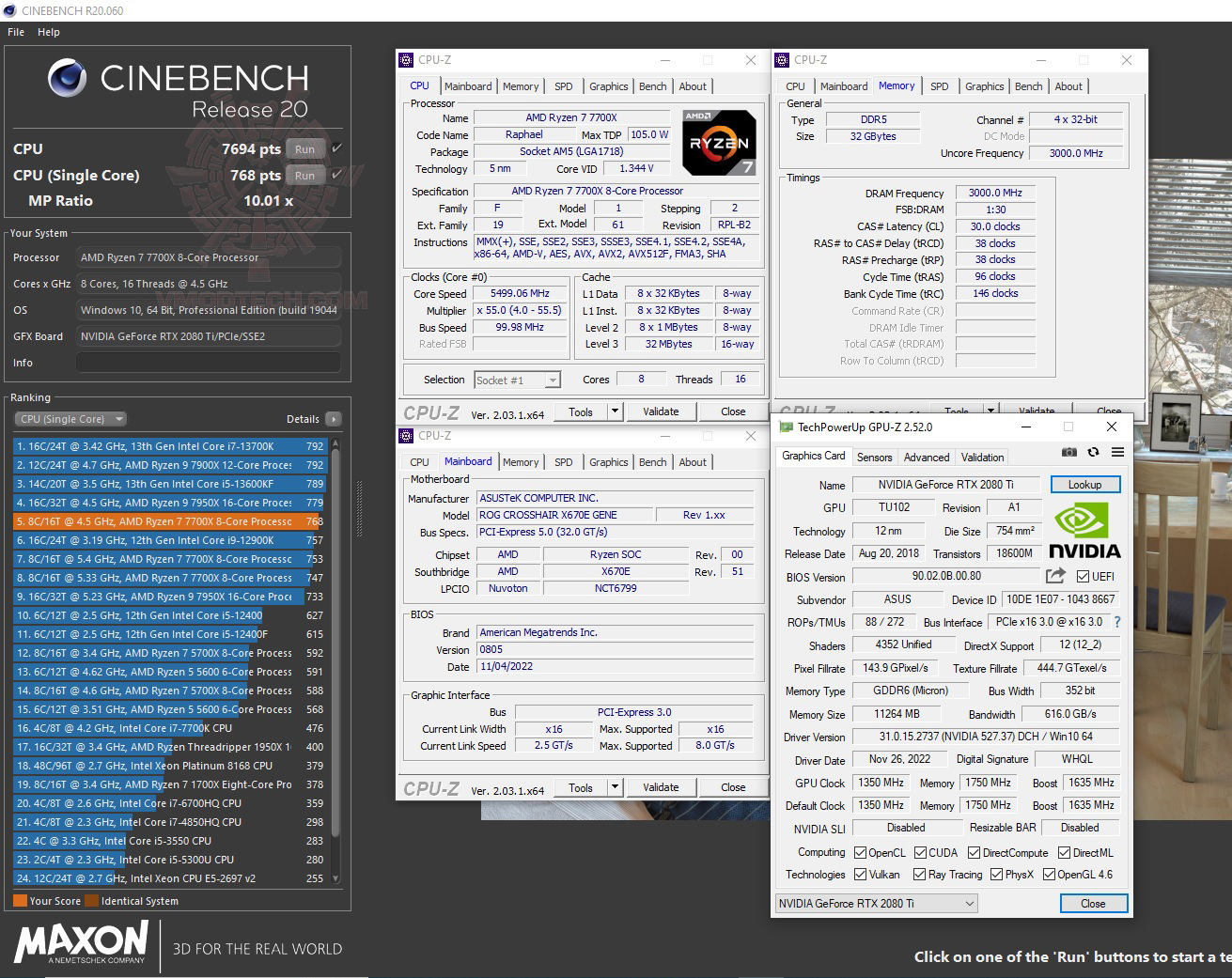Click Tools button in the top-left CPU-Z window
The height and width of the screenshot is (978, 1232).
click(581, 411)
